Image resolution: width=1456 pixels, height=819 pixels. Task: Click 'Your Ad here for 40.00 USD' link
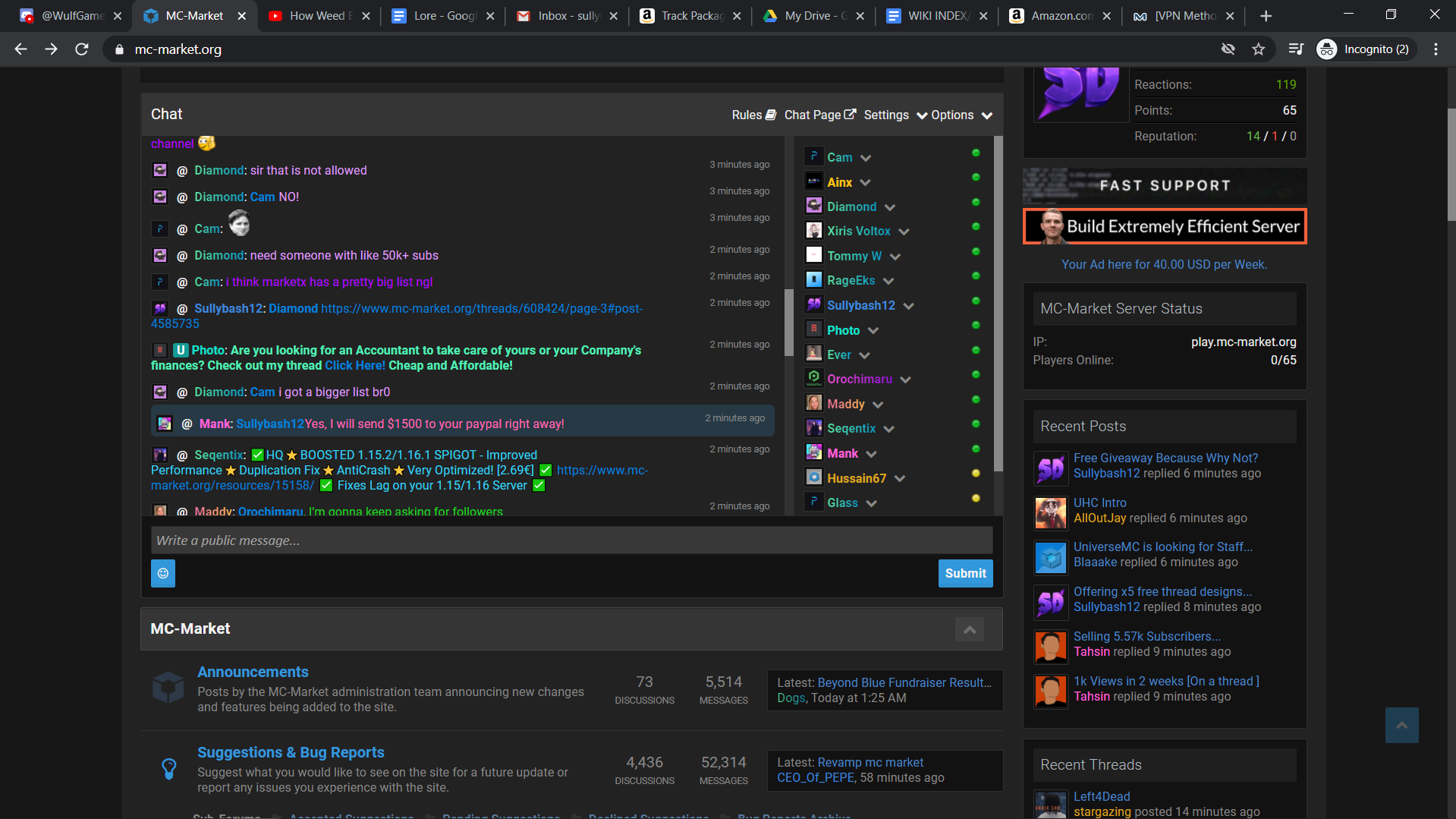pos(1164,265)
